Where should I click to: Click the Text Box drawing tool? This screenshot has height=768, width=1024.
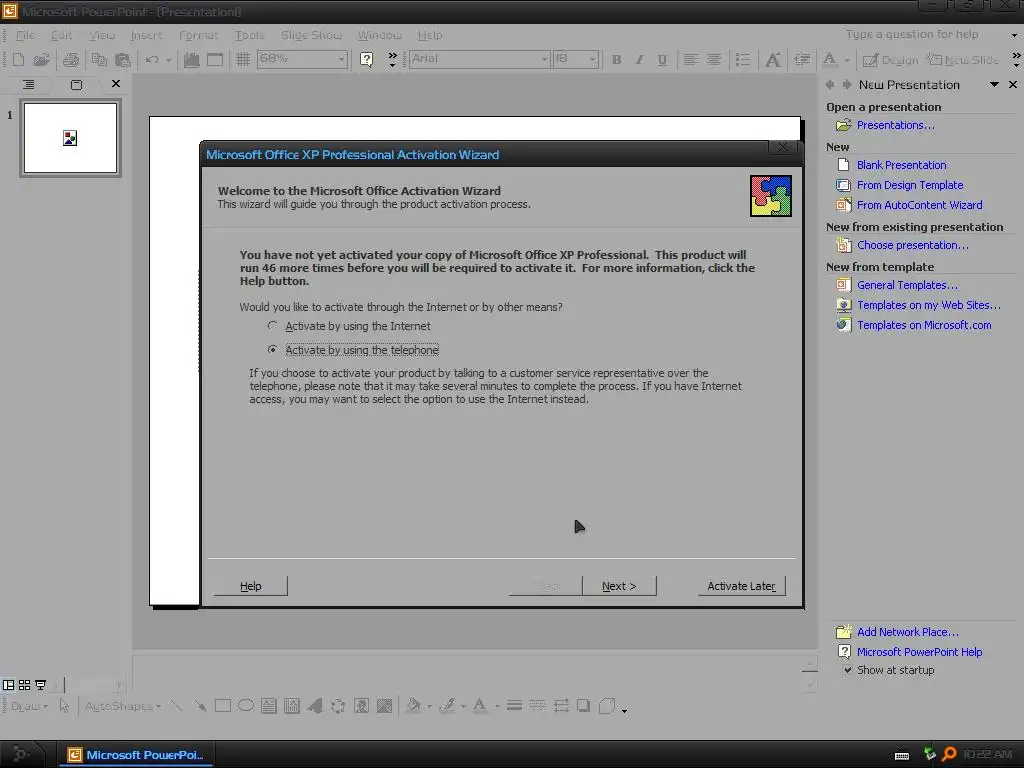click(x=268, y=705)
